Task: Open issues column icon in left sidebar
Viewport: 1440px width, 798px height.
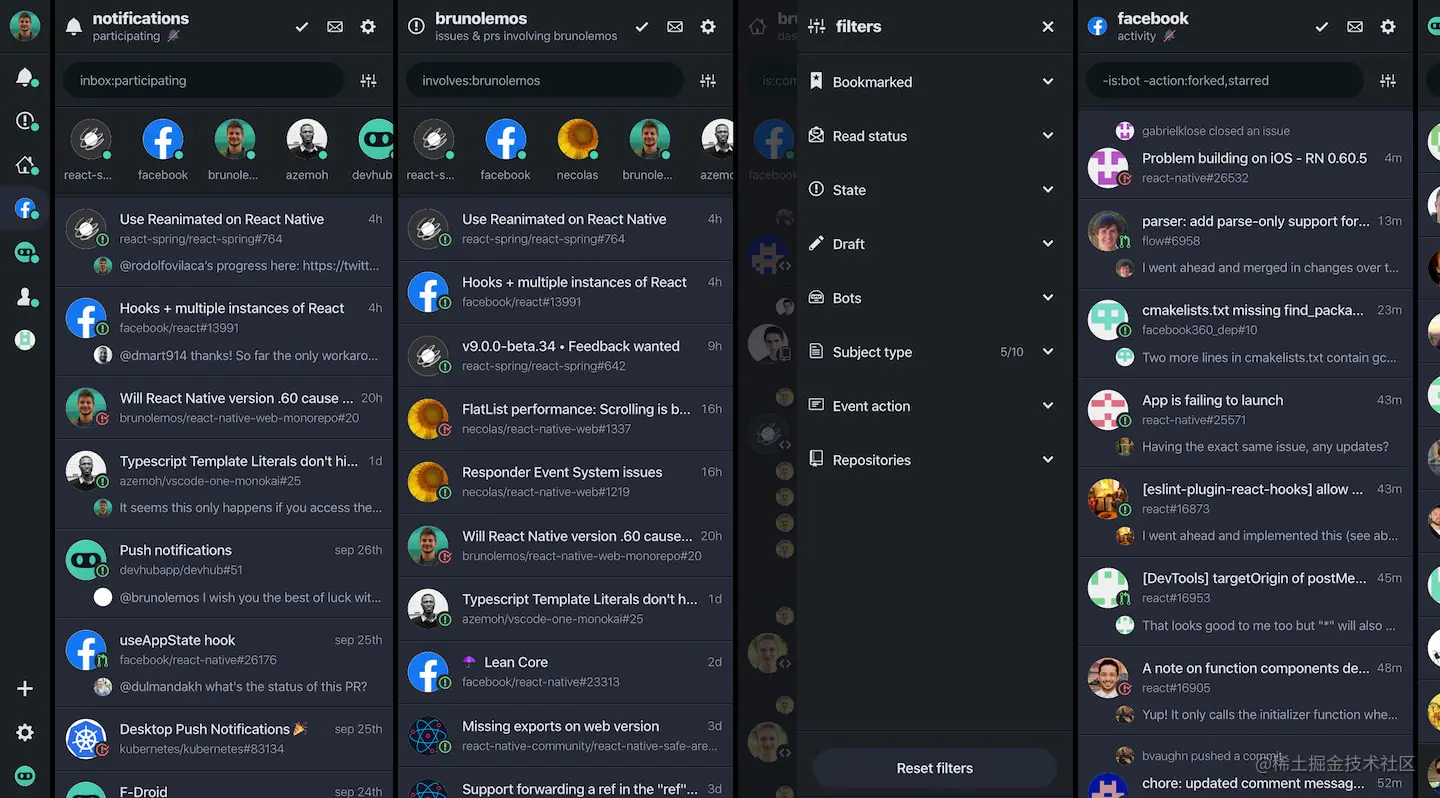Action: (25, 121)
